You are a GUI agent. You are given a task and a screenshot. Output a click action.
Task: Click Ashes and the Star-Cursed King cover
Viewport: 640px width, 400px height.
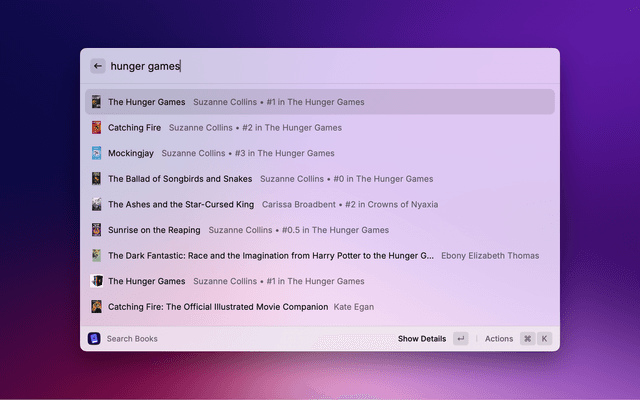click(x=97, y=204)
